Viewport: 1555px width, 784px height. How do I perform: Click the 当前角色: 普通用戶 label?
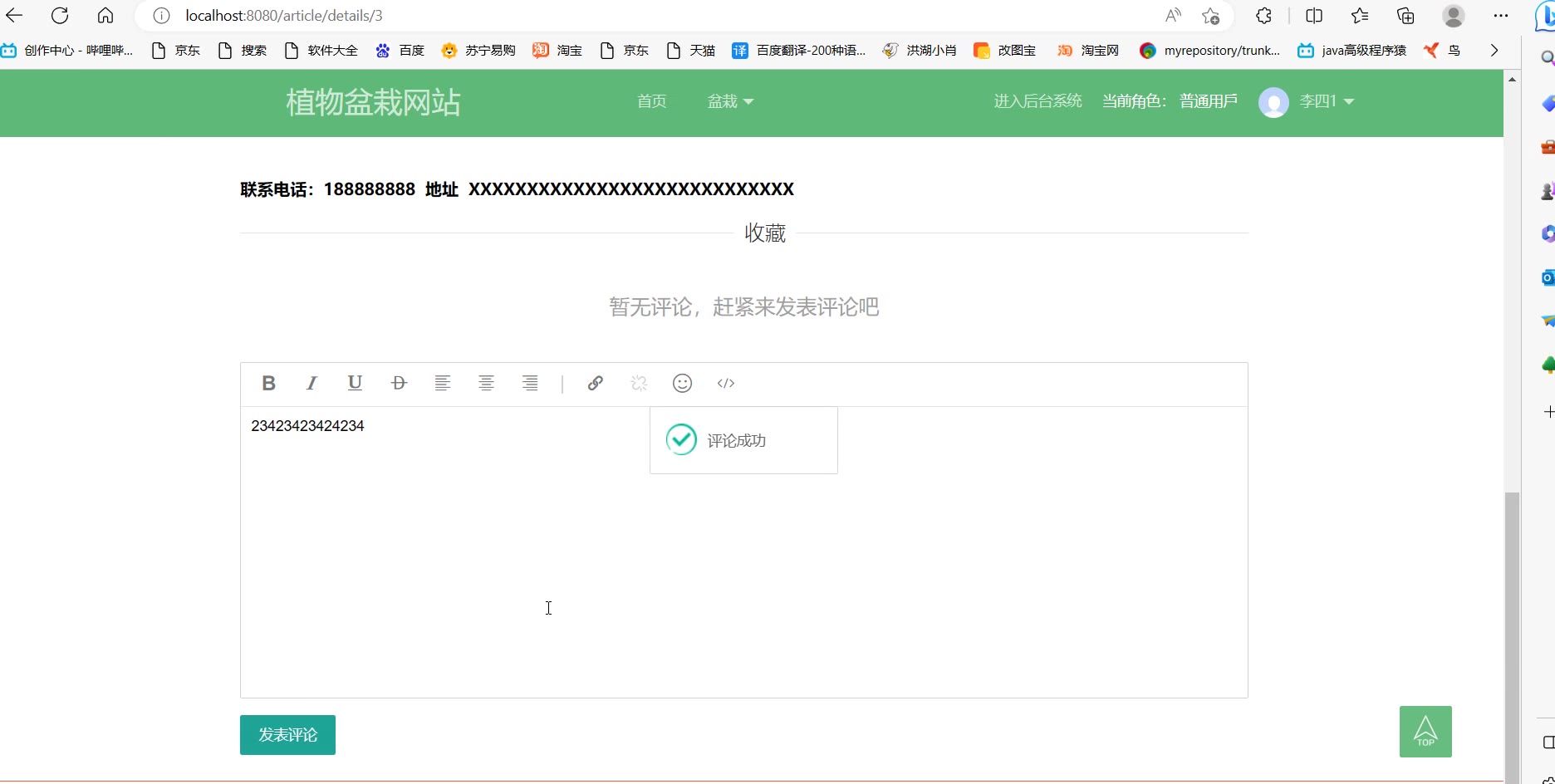pos(1170,101)
